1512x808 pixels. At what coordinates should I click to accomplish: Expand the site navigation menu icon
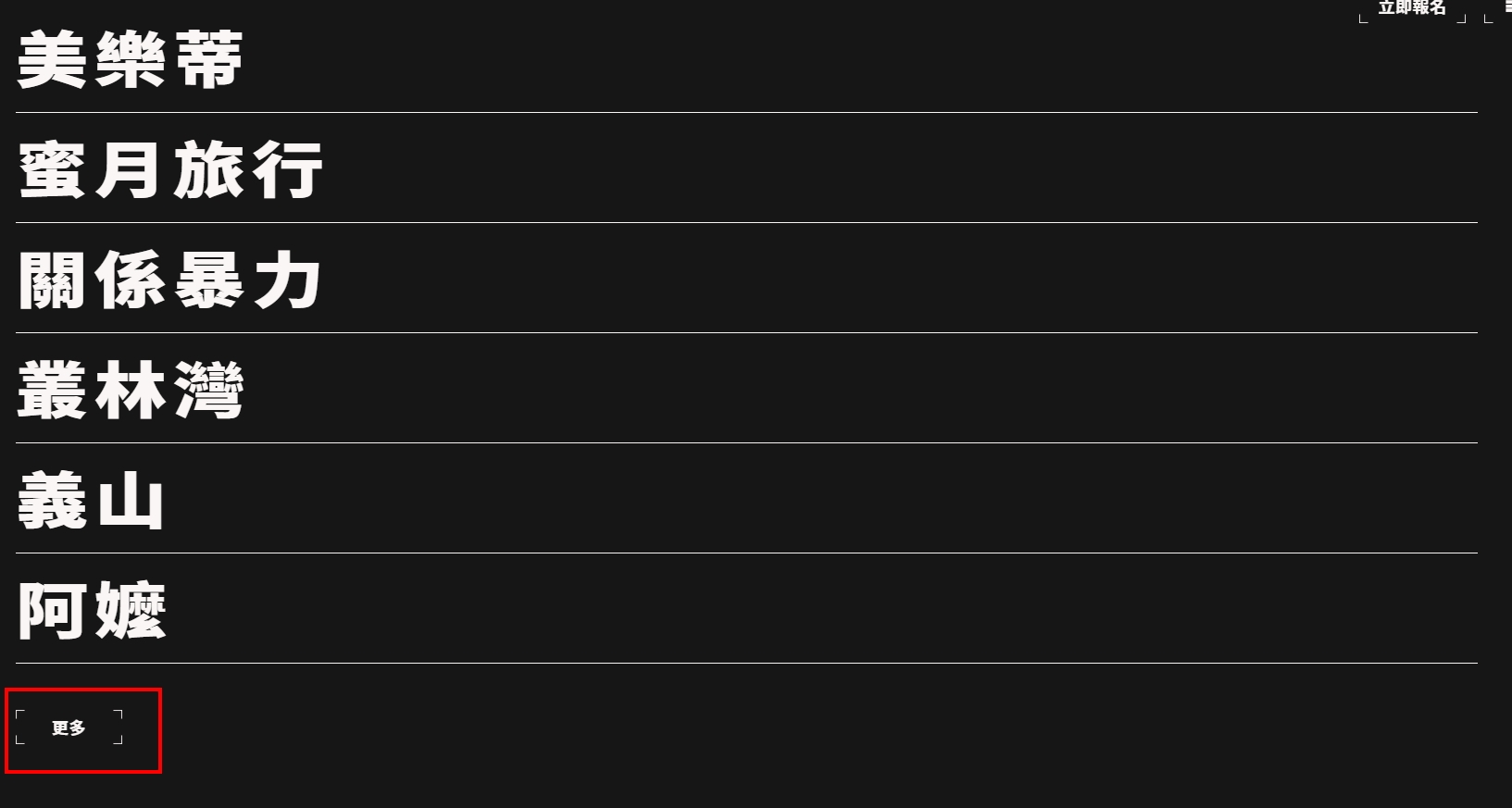coord(1506,7)
